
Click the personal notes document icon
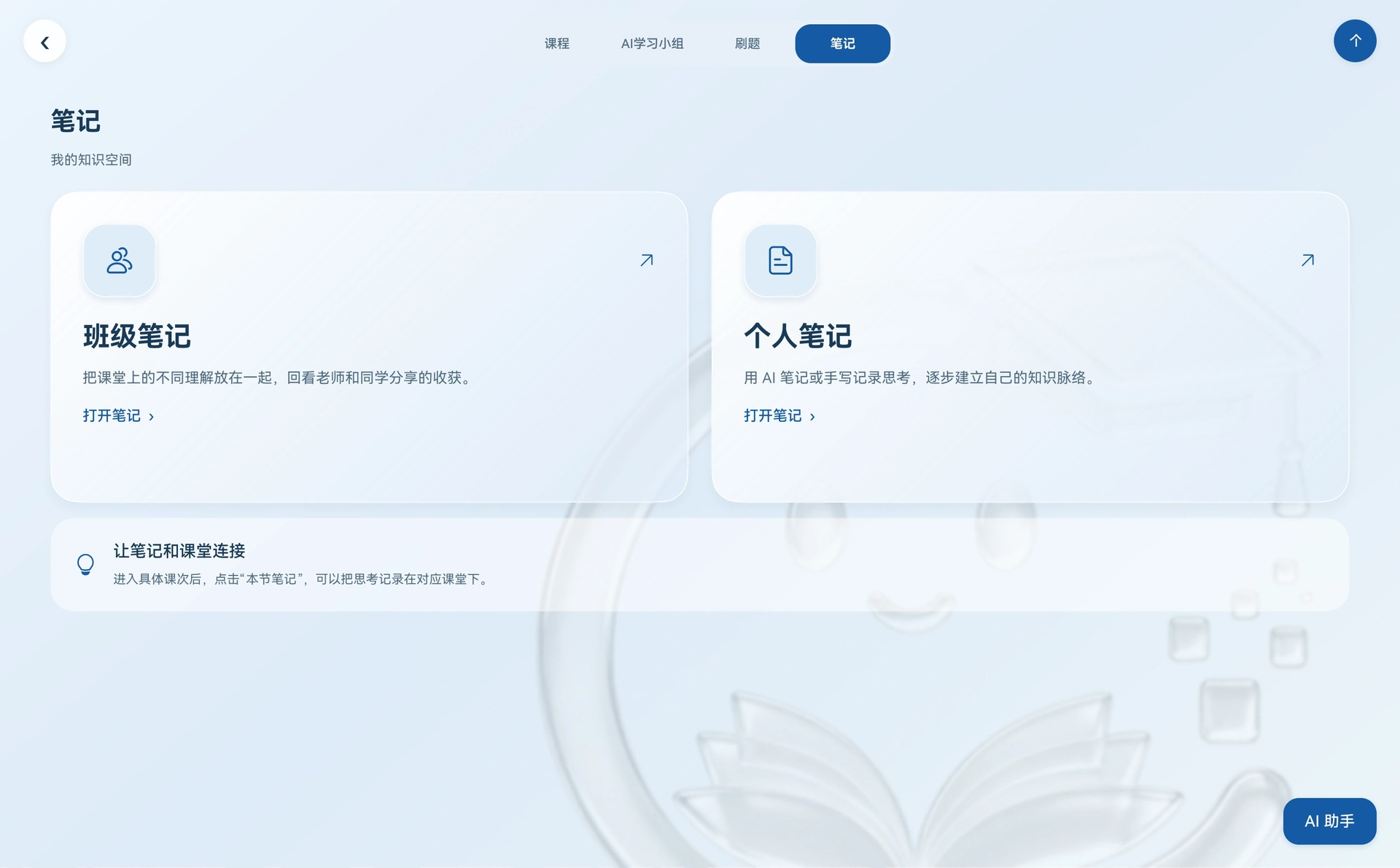pyautogui.click(x=780, y=260)
